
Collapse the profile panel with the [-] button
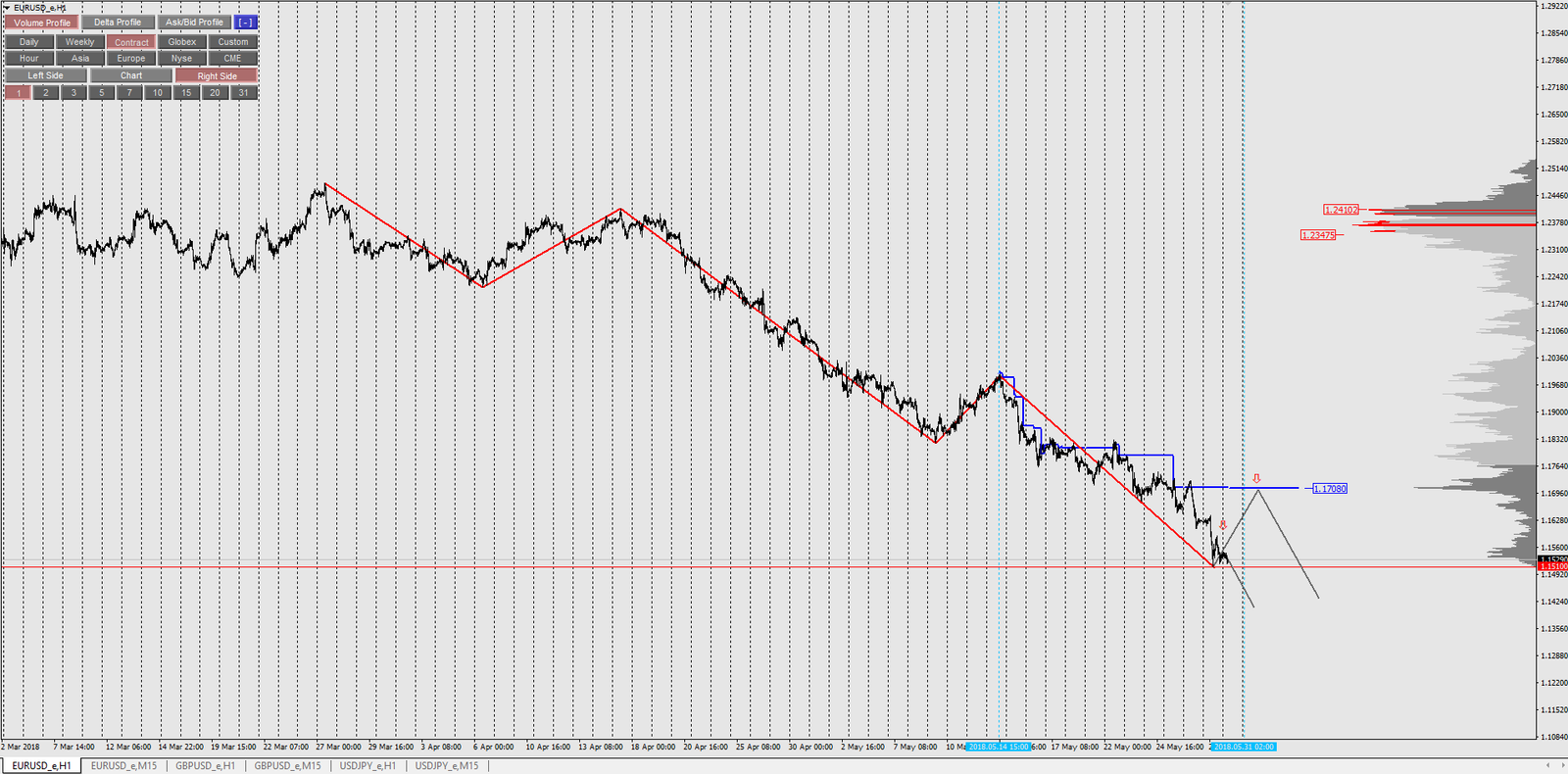pos(245,23)
